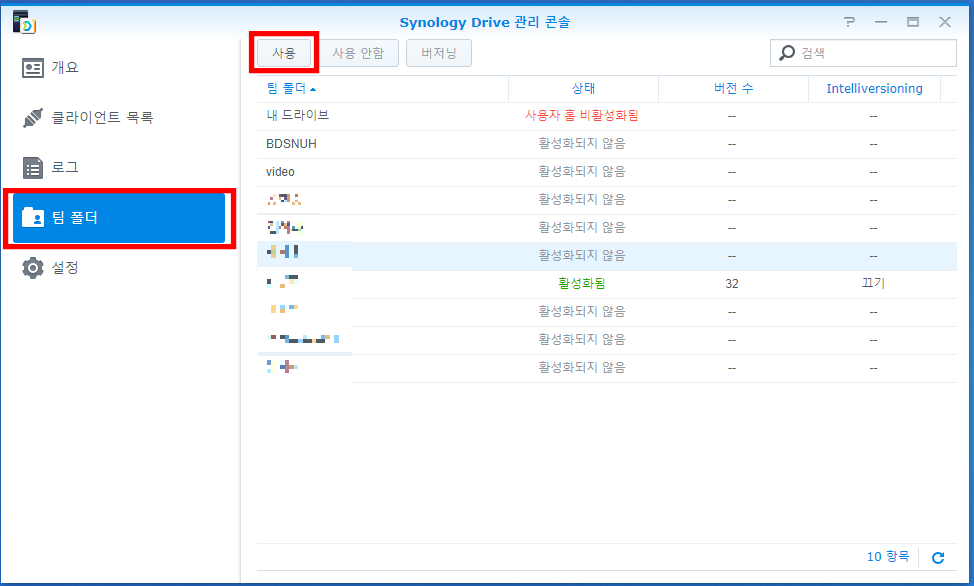Close the Synology Drive console window
The width and height of the screenshot is (974, 586).
(x=945, y=22)
